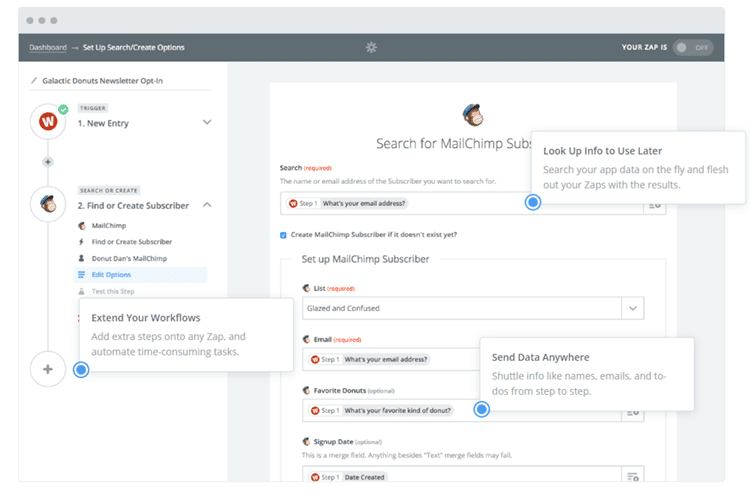Screen dimensions: 750x491
Task: Click the green checkmark badge on trigger
Action: coord(63,109)
